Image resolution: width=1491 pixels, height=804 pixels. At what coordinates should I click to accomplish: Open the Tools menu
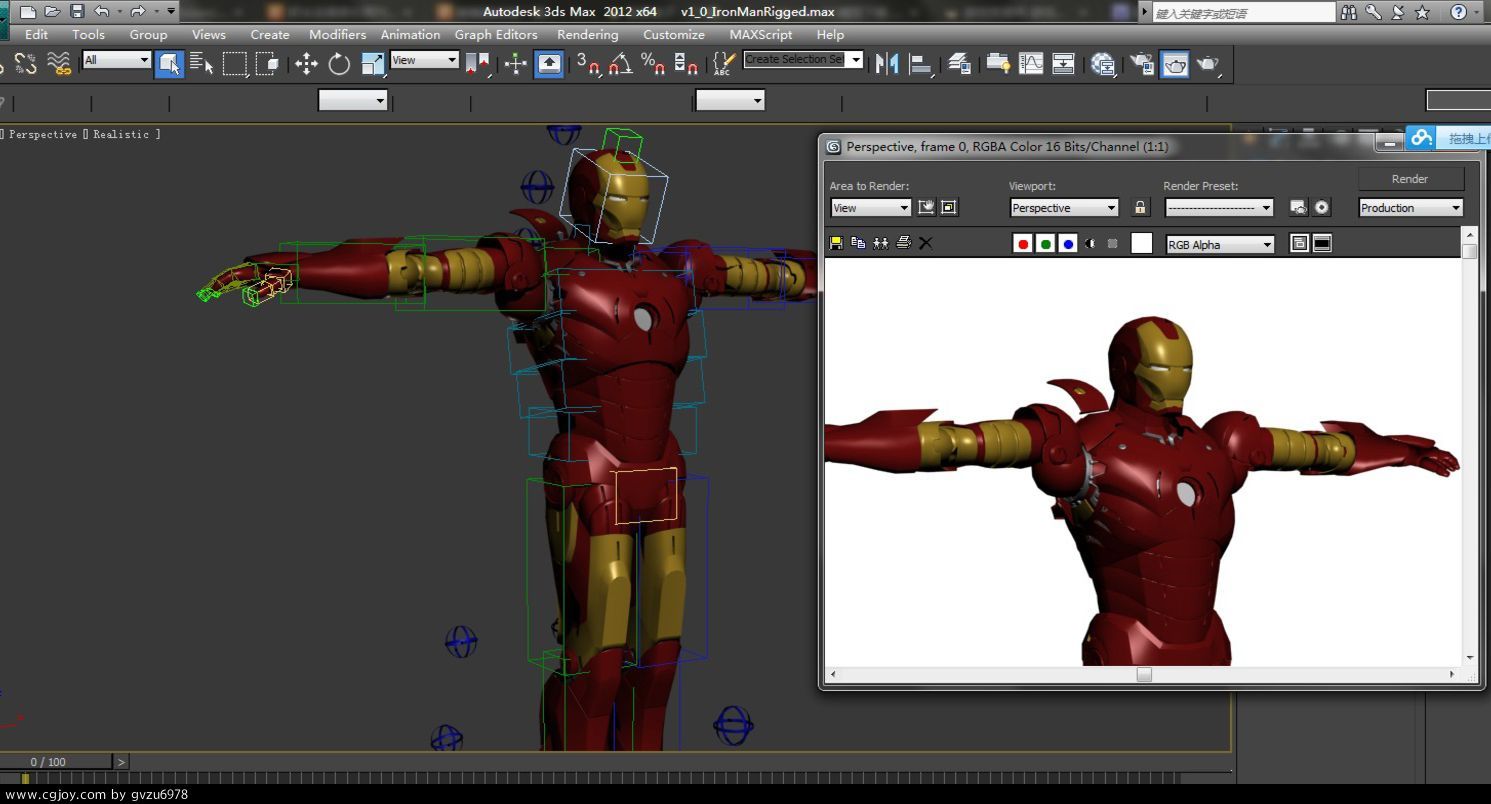pos(88,34)
